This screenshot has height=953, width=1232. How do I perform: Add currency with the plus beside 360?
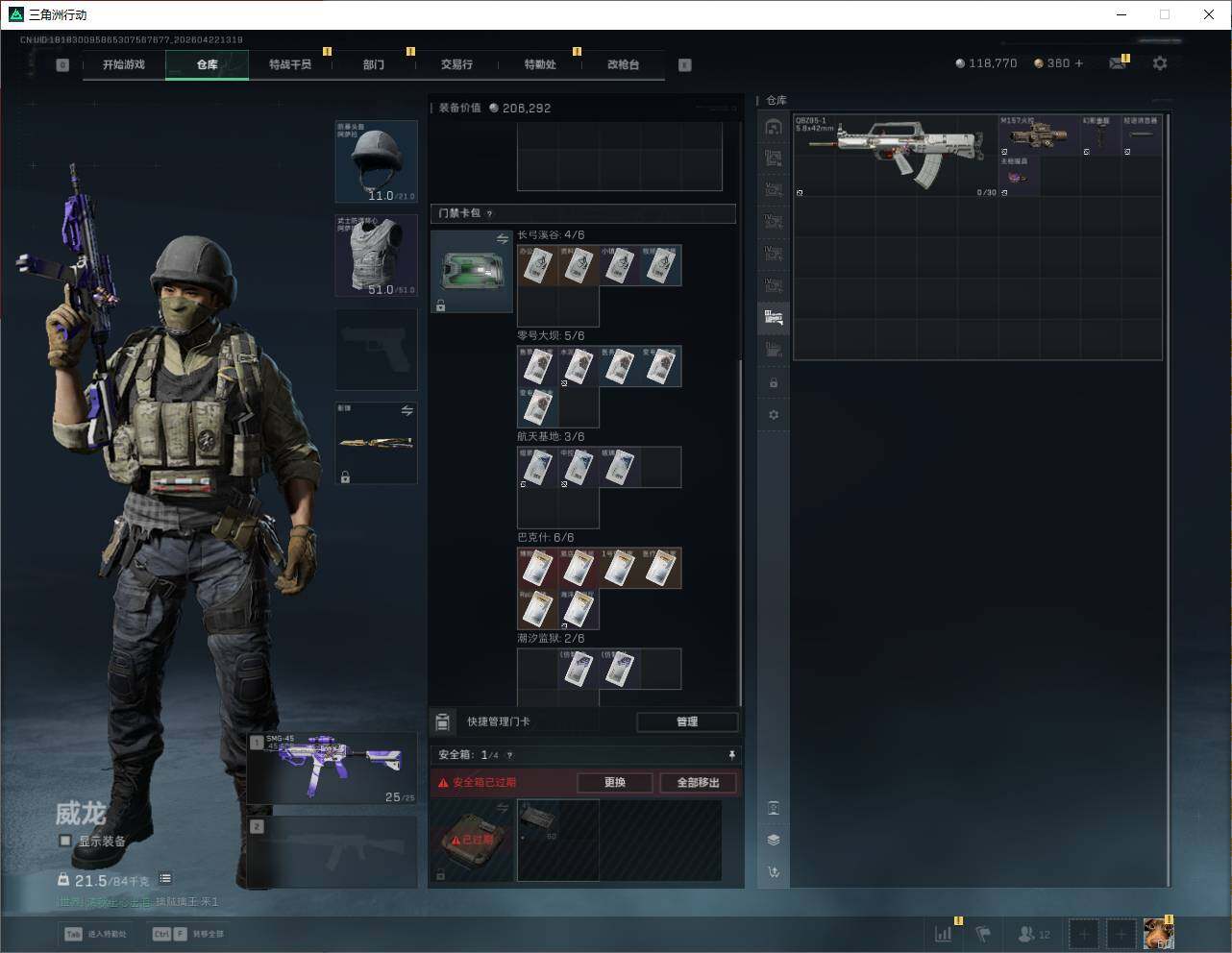pos(1079,63)
